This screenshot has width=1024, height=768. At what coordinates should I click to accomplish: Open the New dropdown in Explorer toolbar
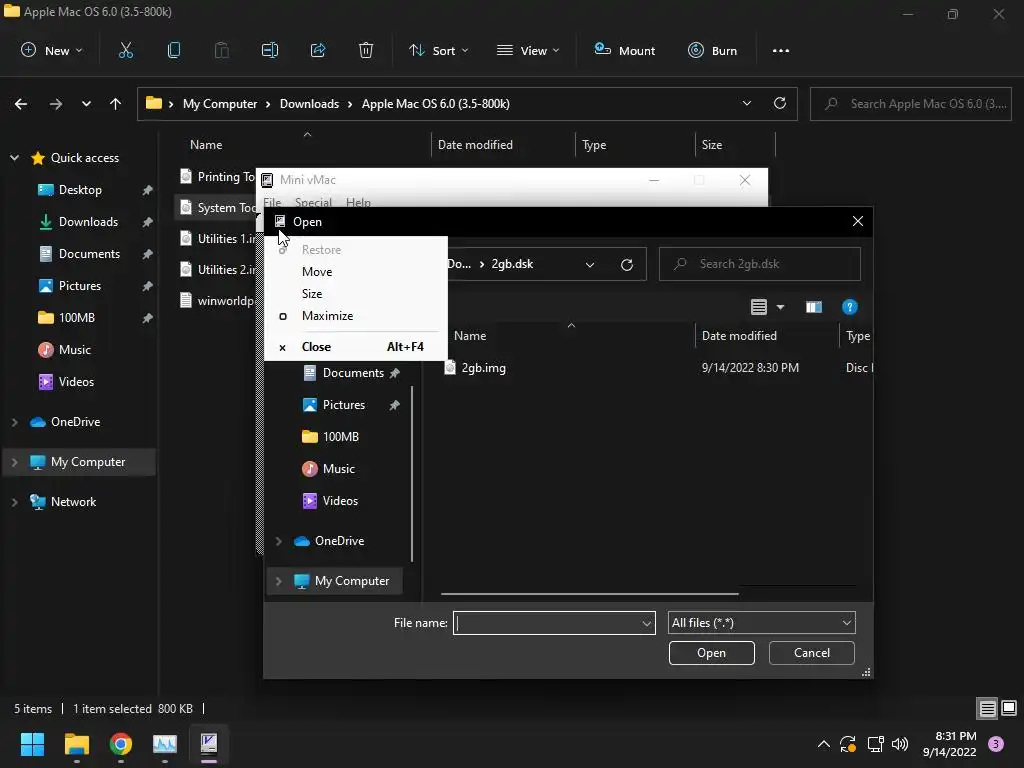pos(52,50)
